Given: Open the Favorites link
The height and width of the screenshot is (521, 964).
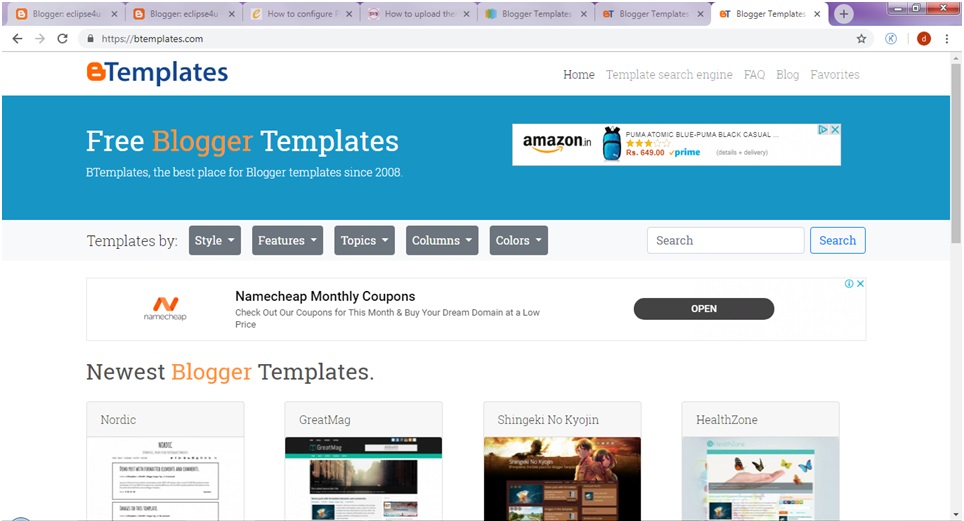Looking at the screenshot, I should (x=834, y=74).
